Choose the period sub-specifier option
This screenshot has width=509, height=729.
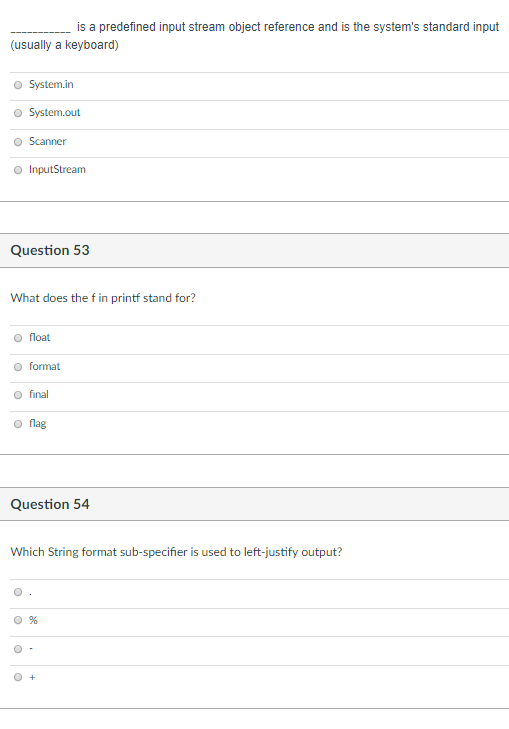click(18, 592)
